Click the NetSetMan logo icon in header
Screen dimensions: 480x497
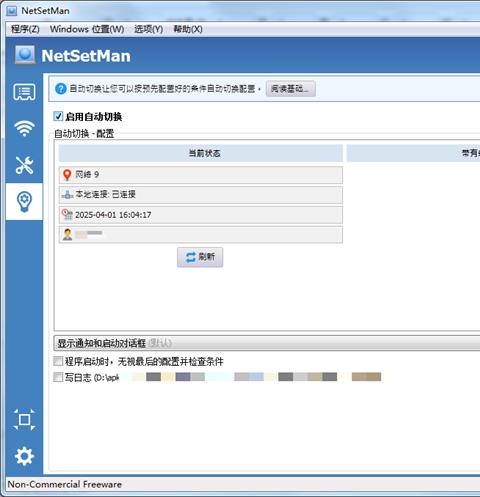pos(25,55)
